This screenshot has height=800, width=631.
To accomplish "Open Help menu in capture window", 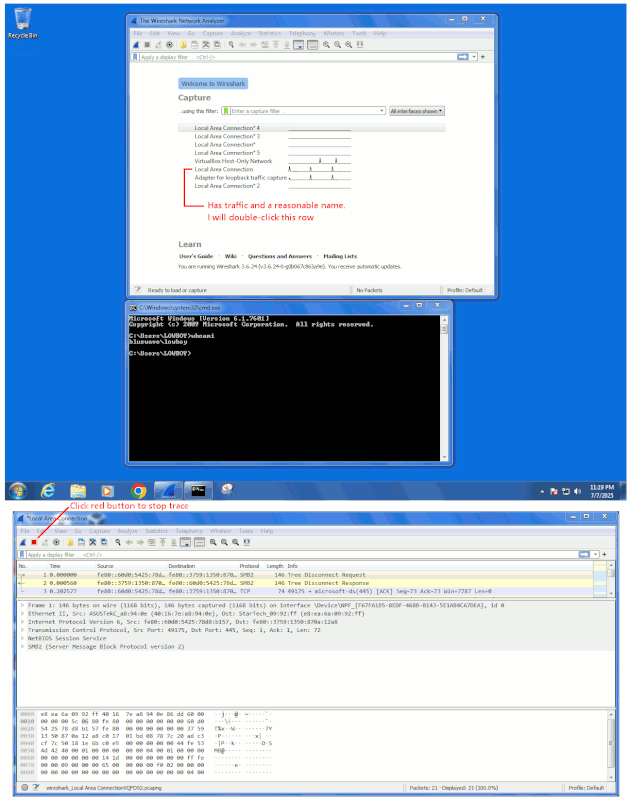I will tap(267, 531).
